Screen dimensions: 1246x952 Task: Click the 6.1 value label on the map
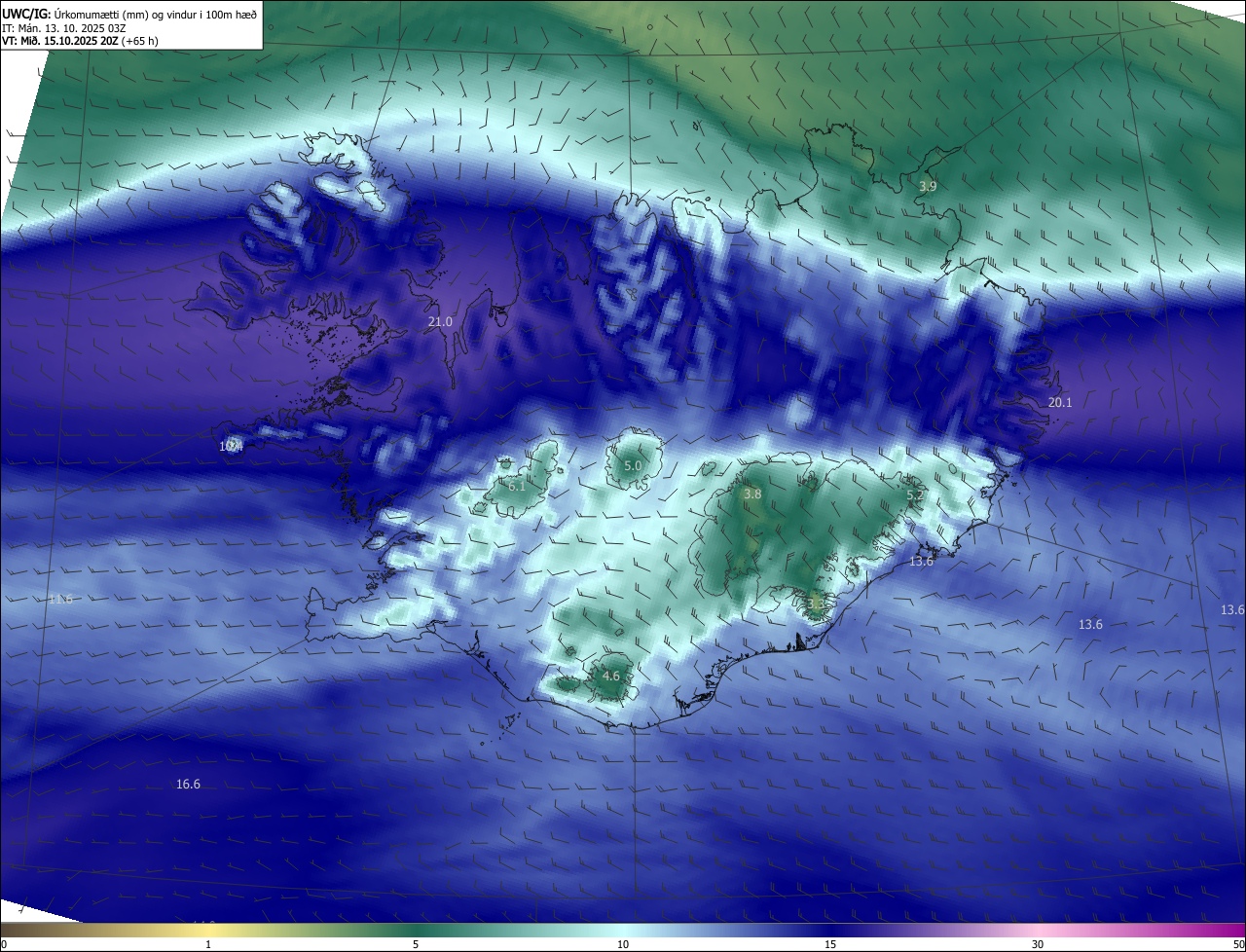point(517,486)
